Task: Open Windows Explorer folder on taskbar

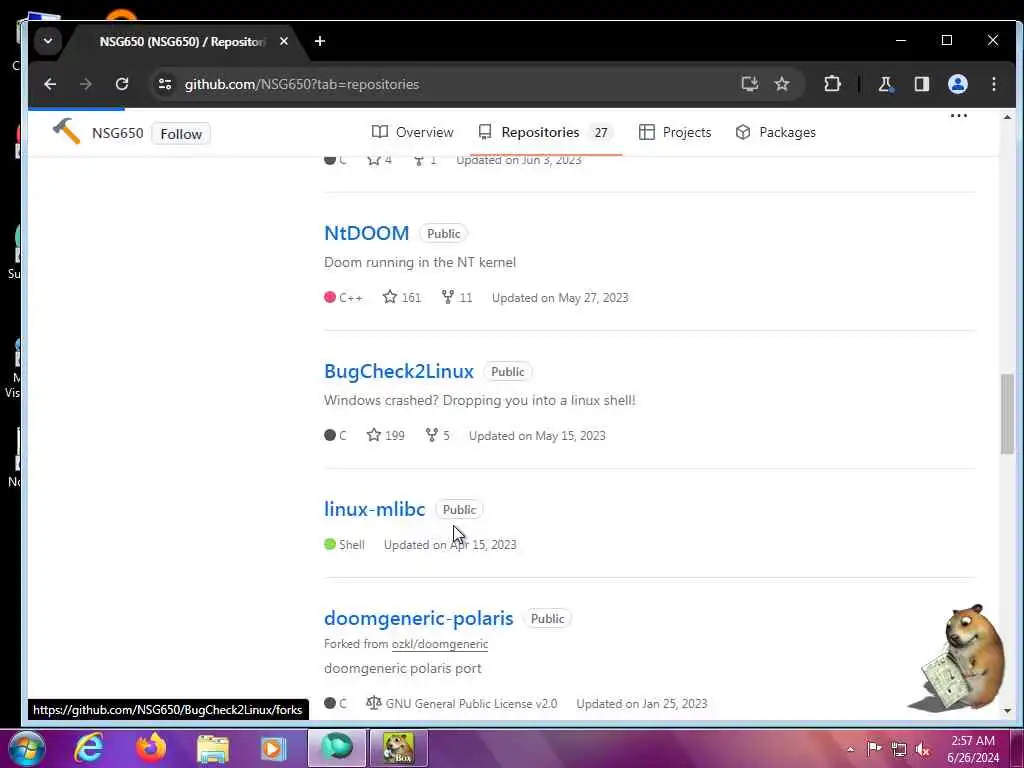Action: (x=213, y=748)
